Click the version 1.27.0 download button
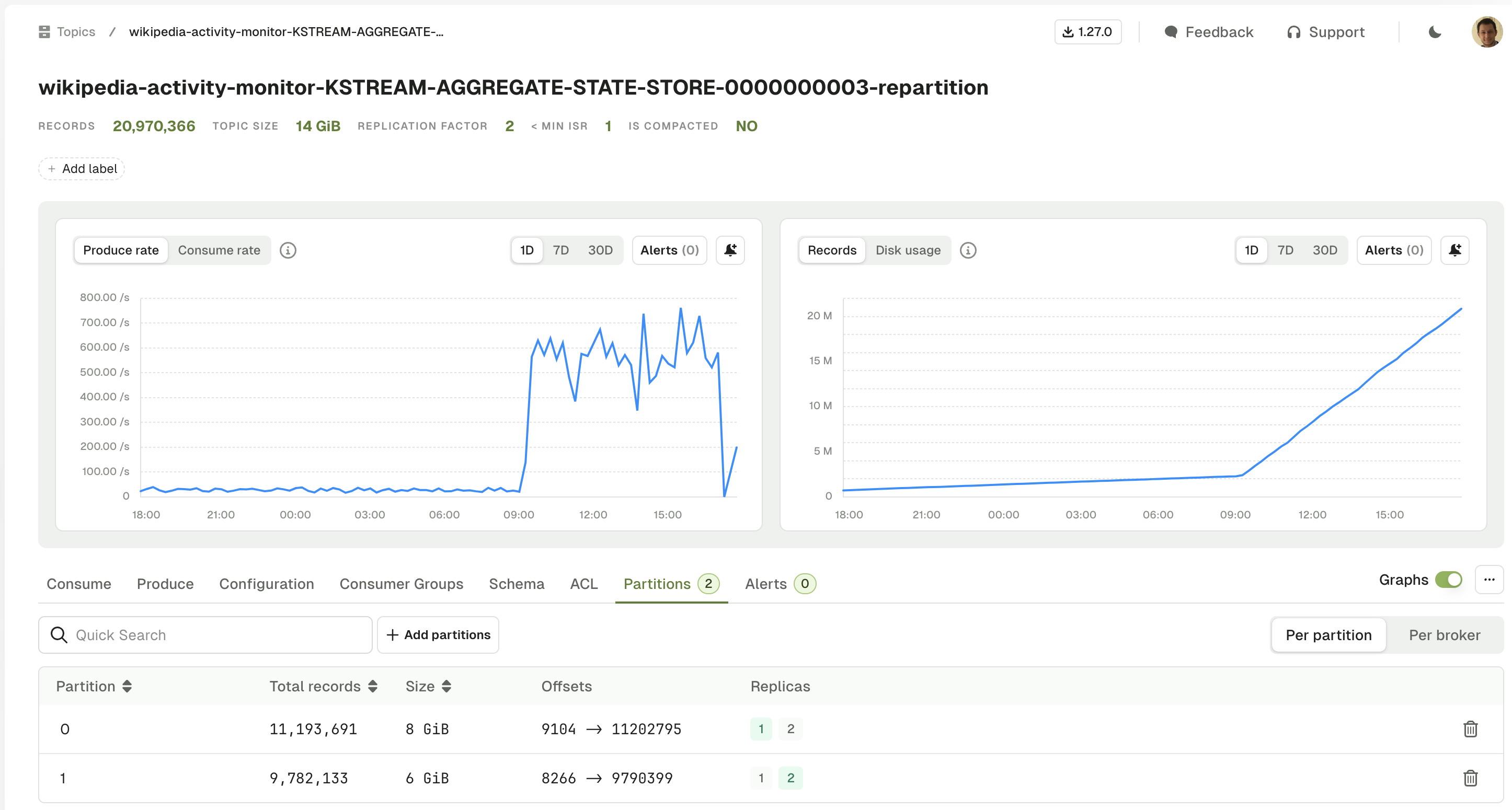This screenshot has height=810, width=1512. point(1087,32)
